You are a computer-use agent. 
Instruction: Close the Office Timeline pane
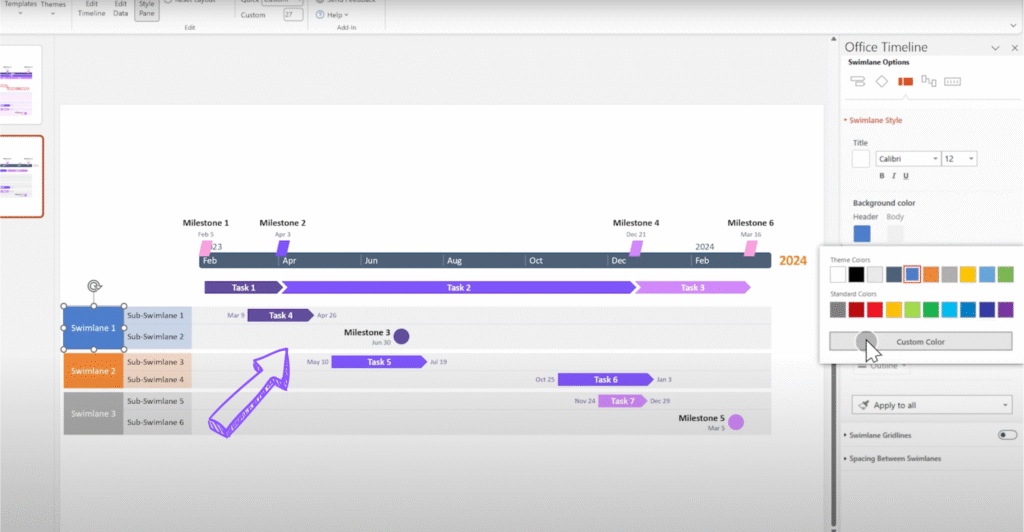pyautogui.click(x=1014, y=48)
